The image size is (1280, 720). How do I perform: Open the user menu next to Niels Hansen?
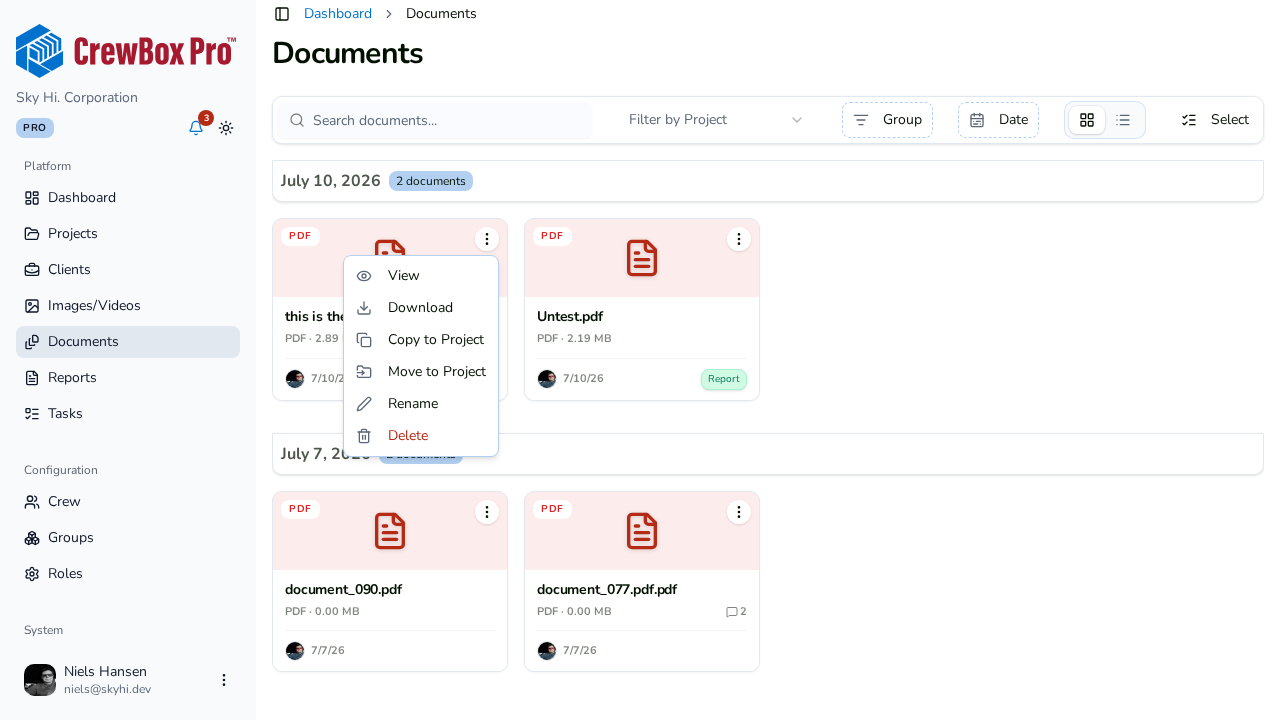(x=224, y=680)
